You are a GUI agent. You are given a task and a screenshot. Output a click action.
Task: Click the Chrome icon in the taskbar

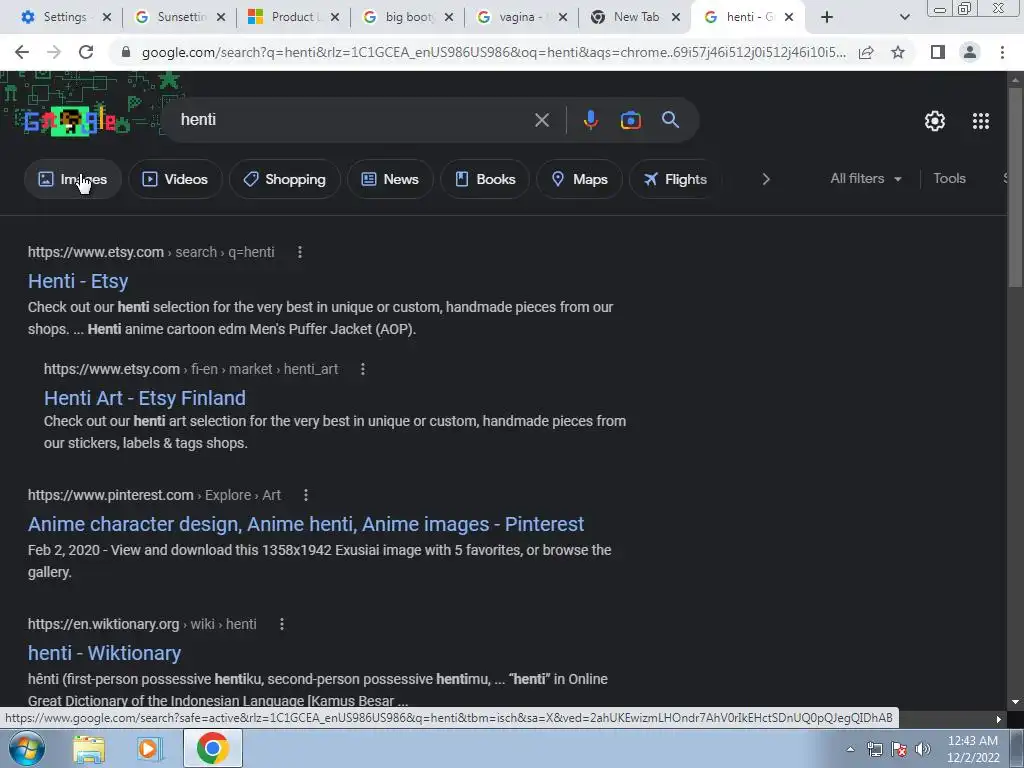point(212,748)
